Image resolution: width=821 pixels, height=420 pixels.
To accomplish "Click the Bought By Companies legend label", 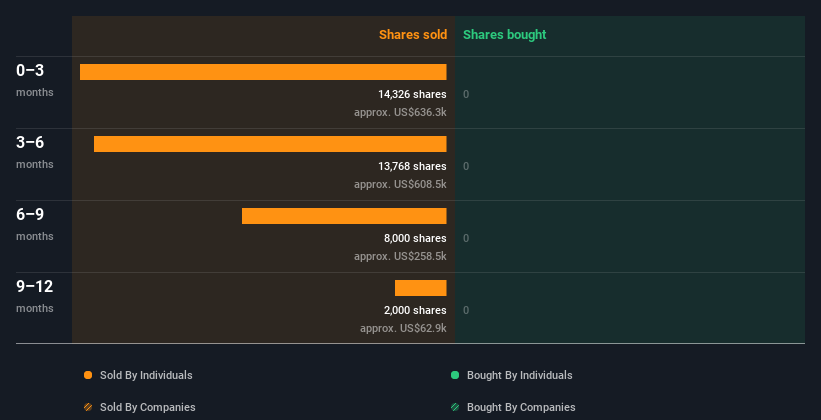I will 521,407.
